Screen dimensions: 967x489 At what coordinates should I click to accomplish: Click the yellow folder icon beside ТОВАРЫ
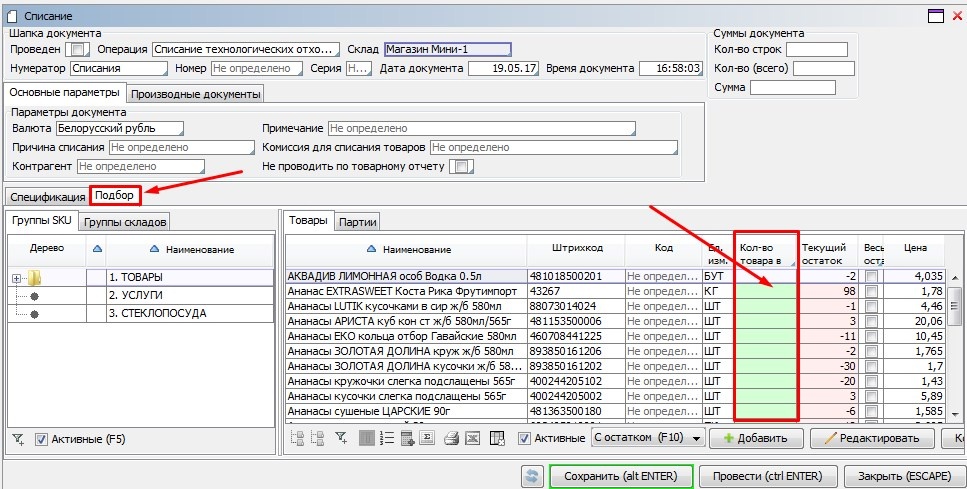[x=33, y=277]
